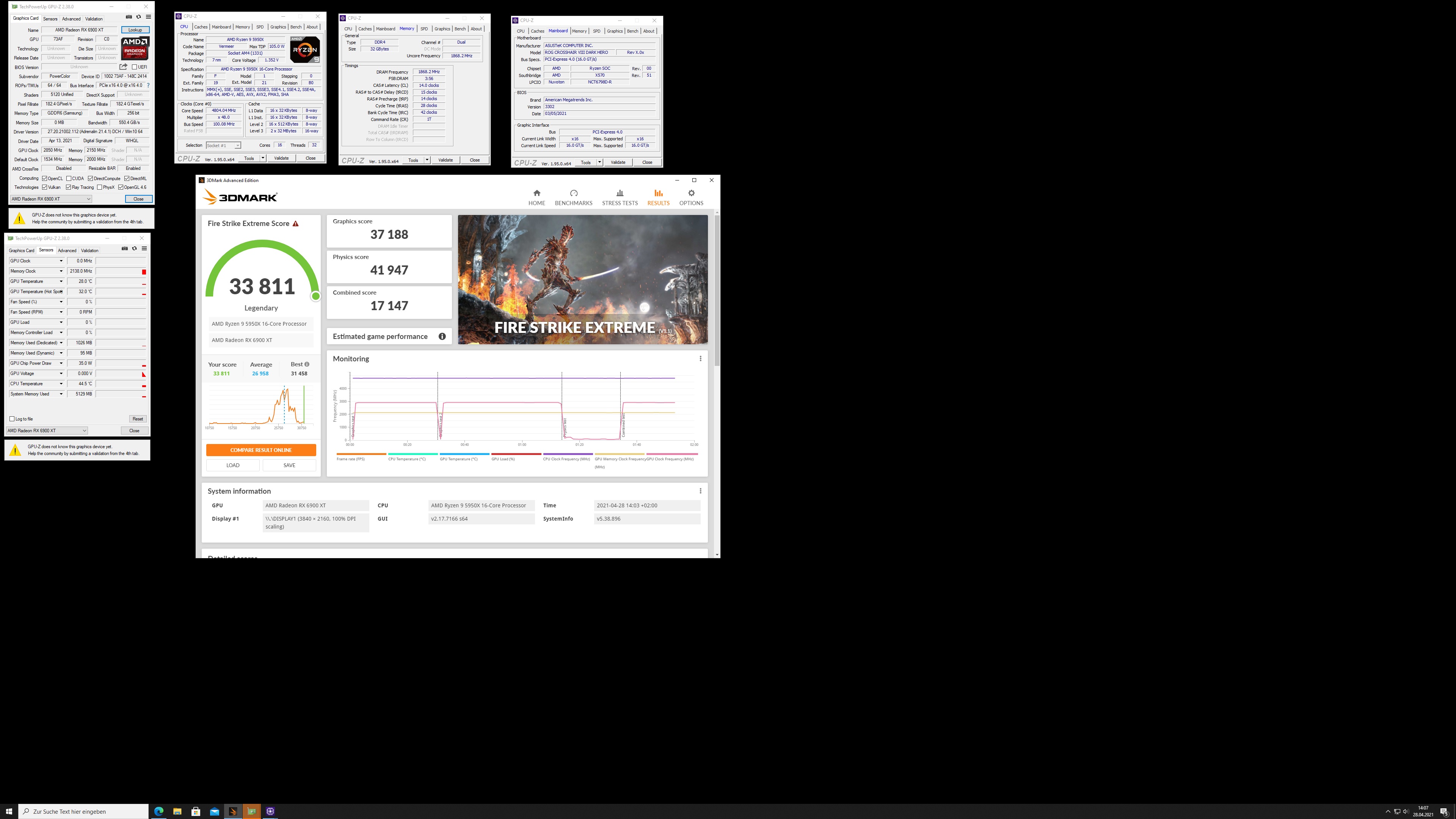Open System information three-dot menu
Screen dimensions: 1456x819
click(700, 491)
